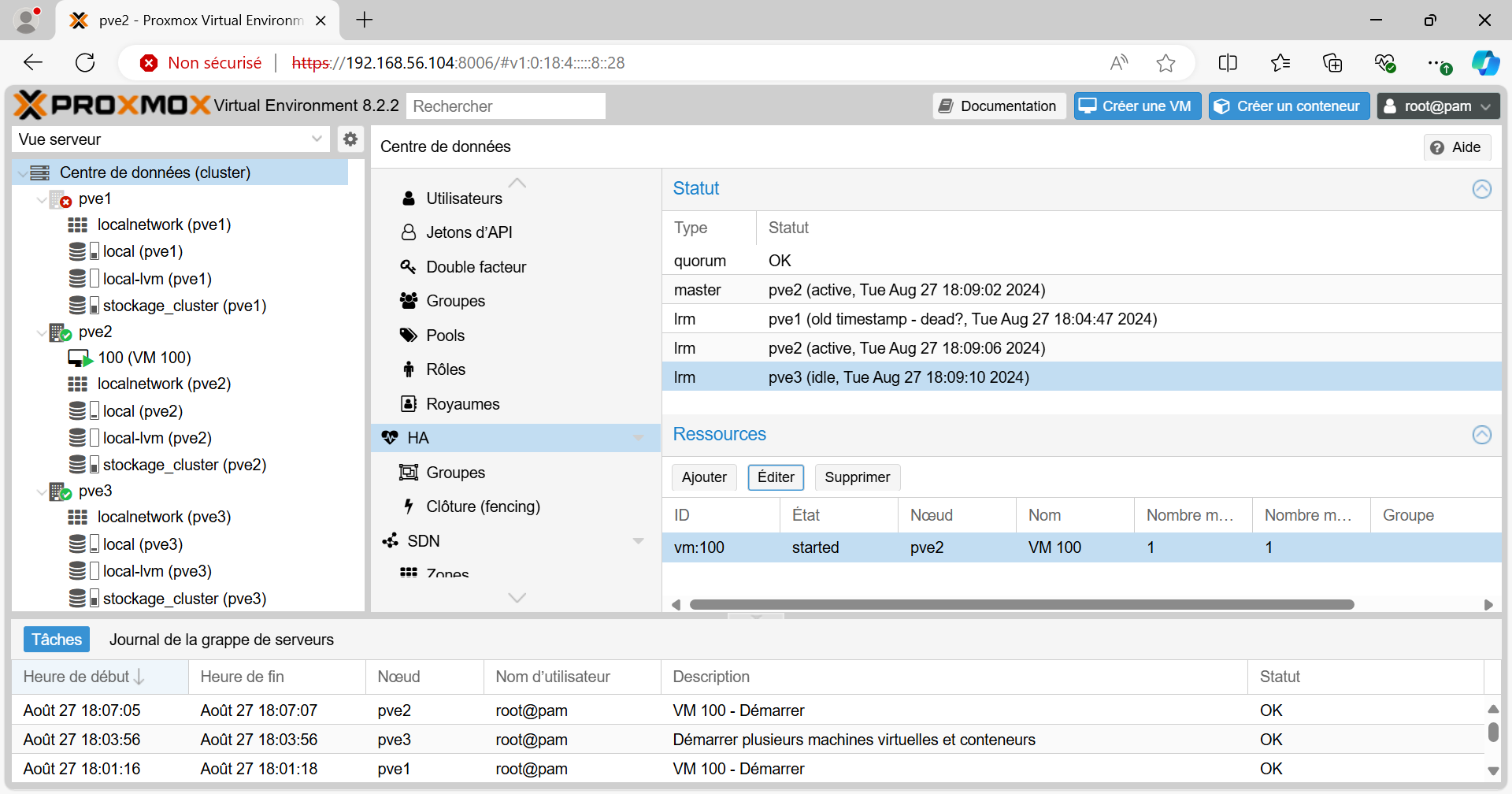Click the Double facteur key icon
Image resolution: width=1512 pixels, height=794 pixels.
coord(408,267)
